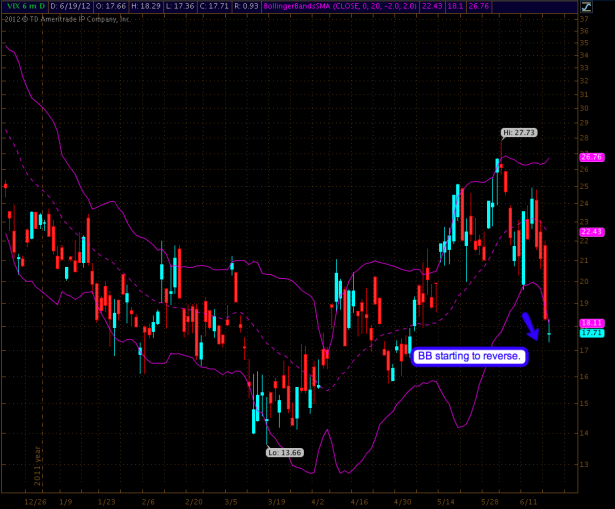This screenshot has width=615, height=509.
Task: Click the Lo: 13.66 price bubble
Action: tap(282, 452)
